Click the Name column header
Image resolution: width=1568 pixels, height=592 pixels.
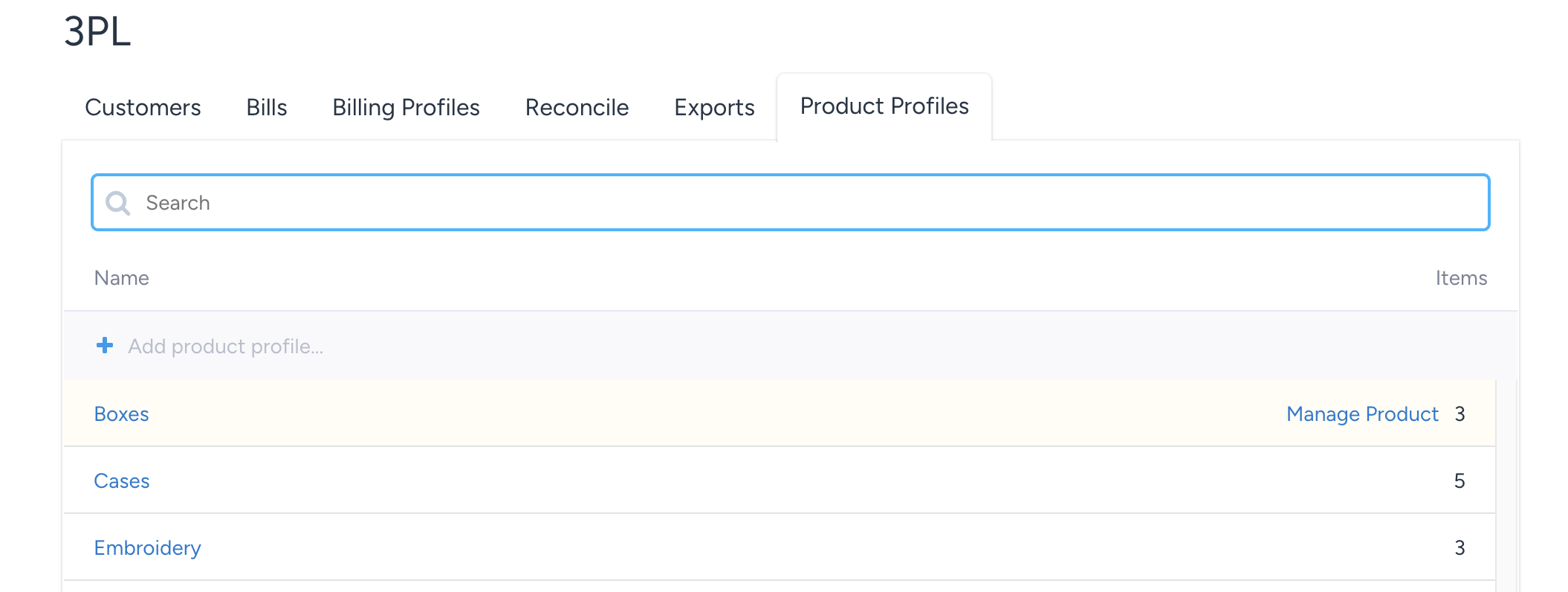coord(121,278)
